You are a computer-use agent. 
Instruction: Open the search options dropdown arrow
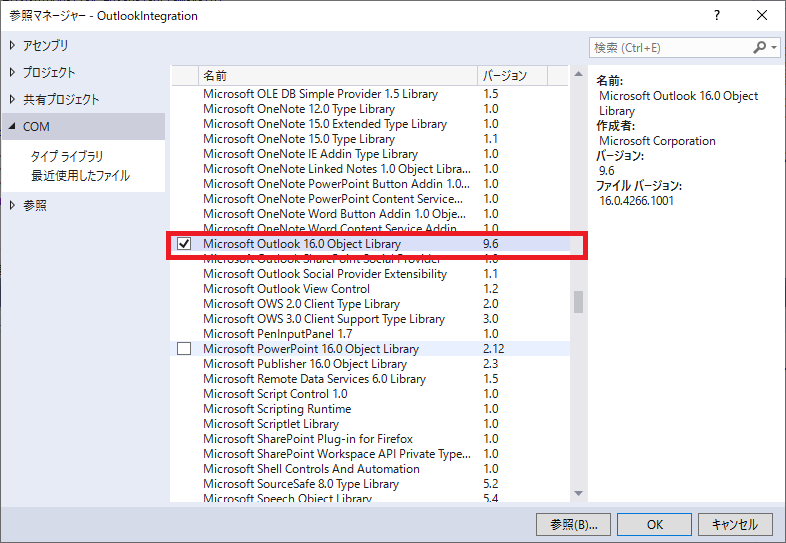(774, 48)
